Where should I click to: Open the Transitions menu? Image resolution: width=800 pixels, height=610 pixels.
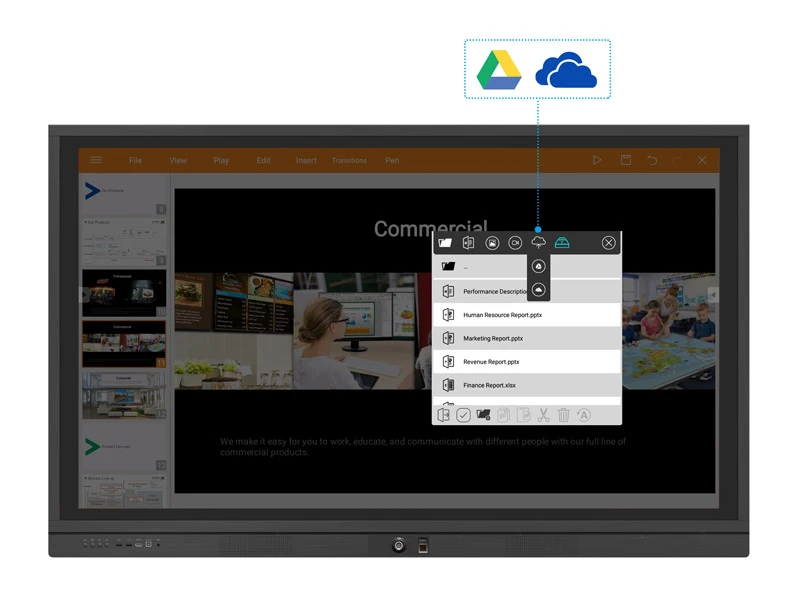(349, 160)
